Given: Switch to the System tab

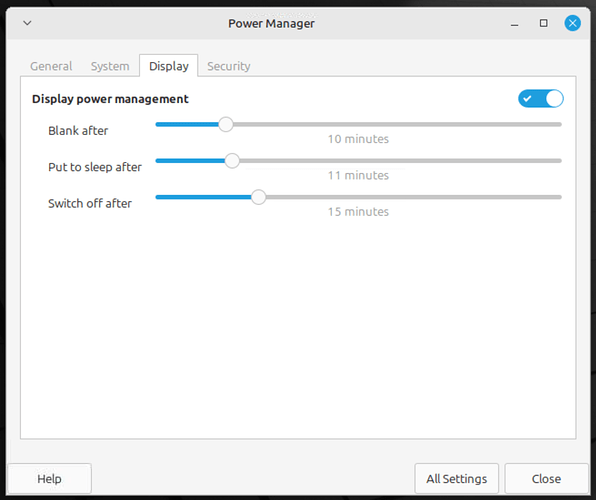Looking at the screenshot, I should click(110, 66).
